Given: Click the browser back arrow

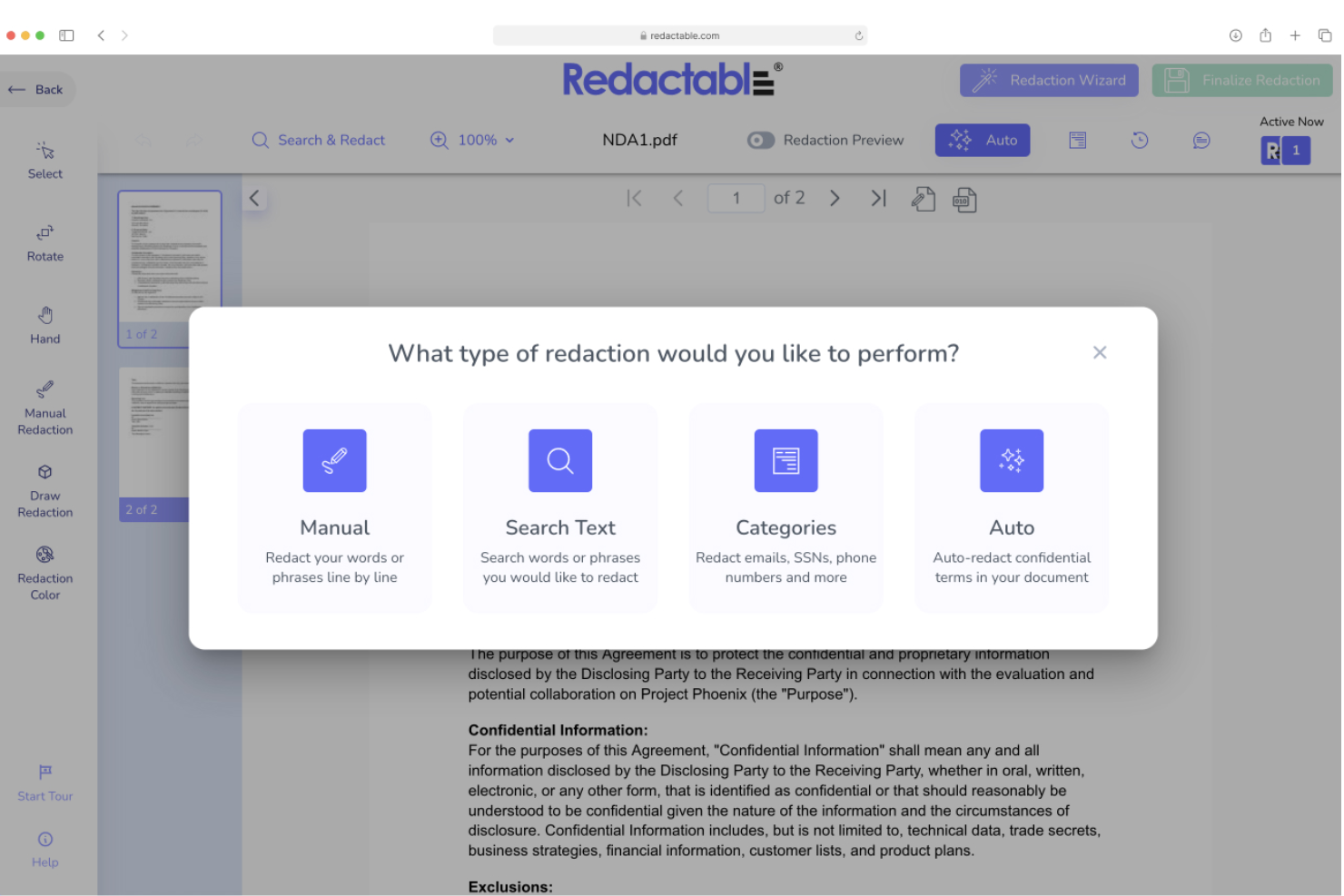Looking at the screenshot, I should point(101,35).
